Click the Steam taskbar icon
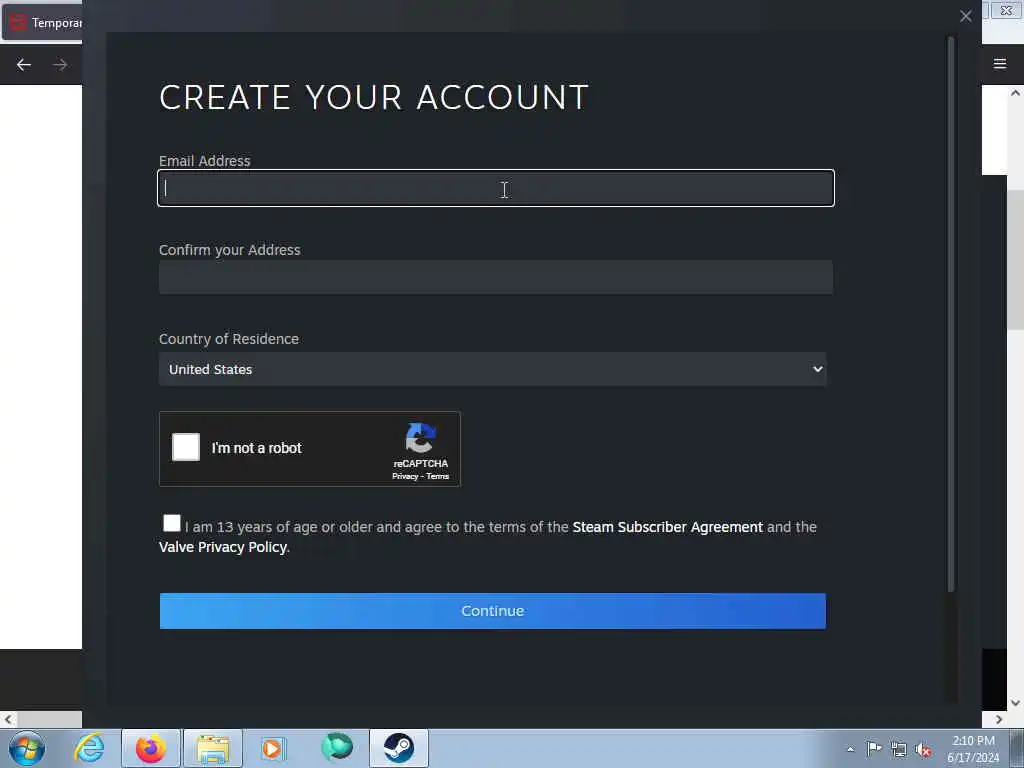The width and height of the screenshot is (1024, 768). pyautogui.click(x=398, y=748)
